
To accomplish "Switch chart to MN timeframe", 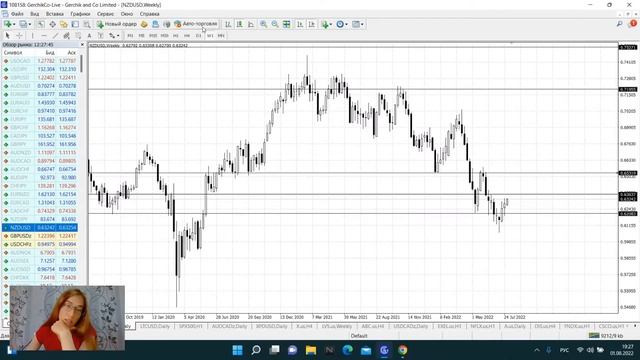I will (x=221, y=36).
